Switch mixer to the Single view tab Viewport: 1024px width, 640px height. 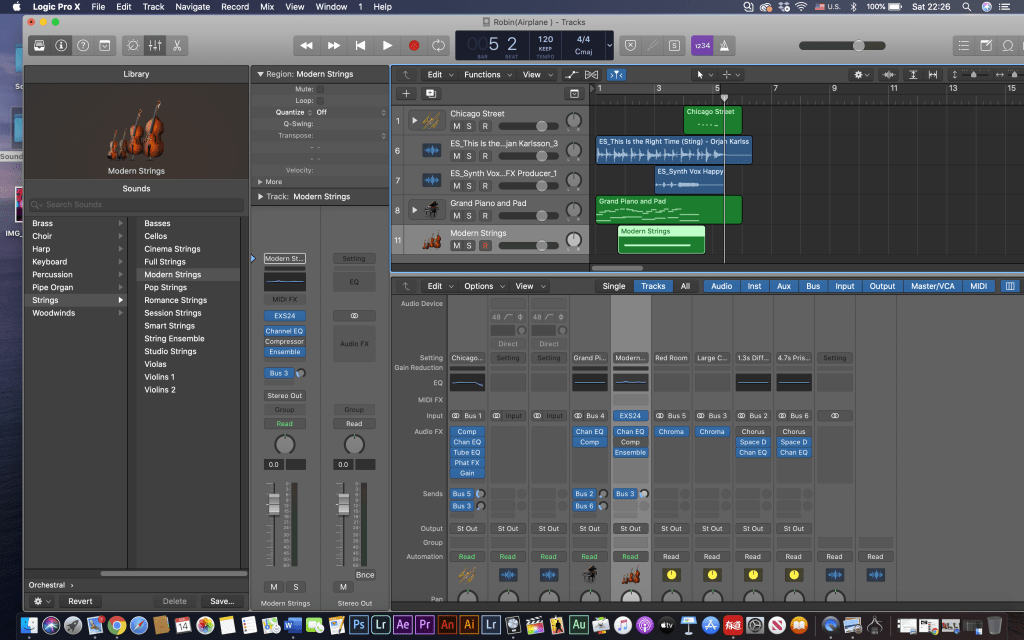pyautogui.click(x=613, y=286)
